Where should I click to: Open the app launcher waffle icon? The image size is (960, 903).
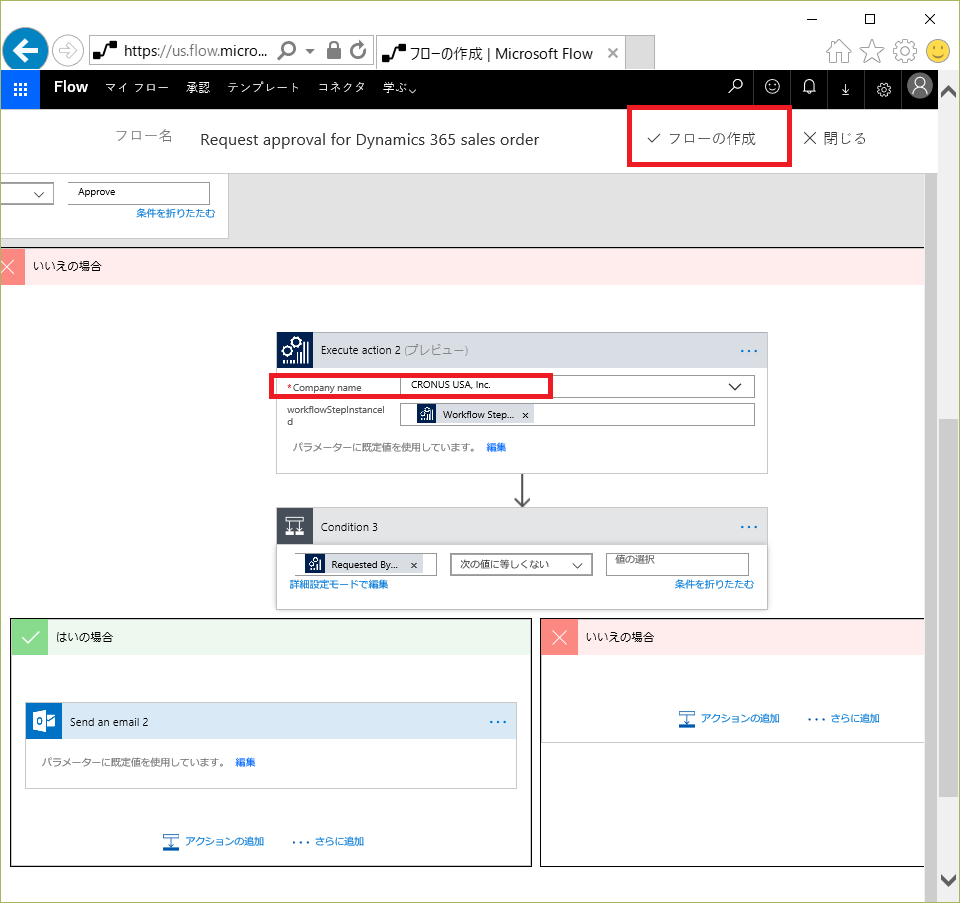20,89
